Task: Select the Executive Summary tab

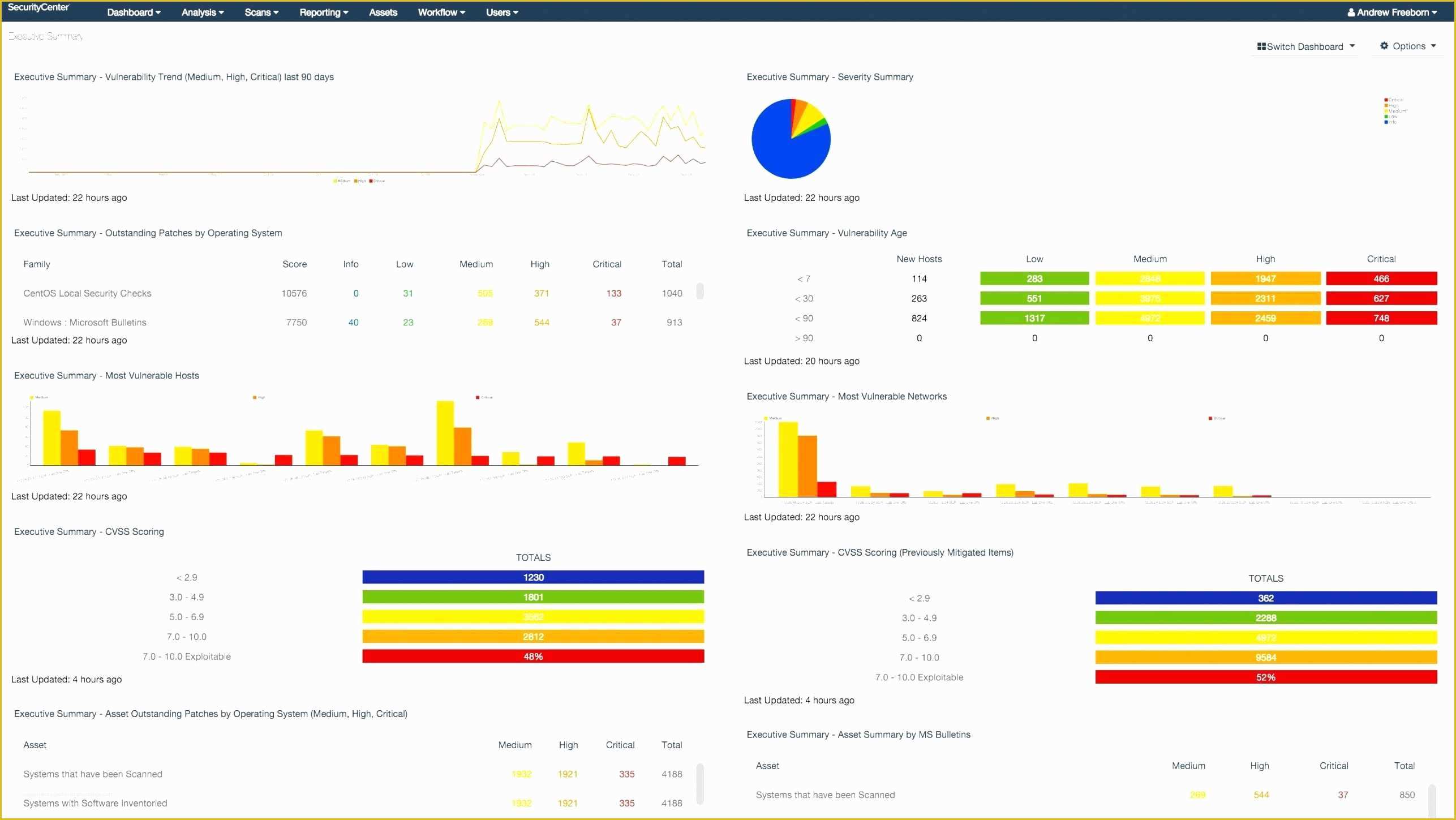Action: pyautogui.click(x=45, y=35)
